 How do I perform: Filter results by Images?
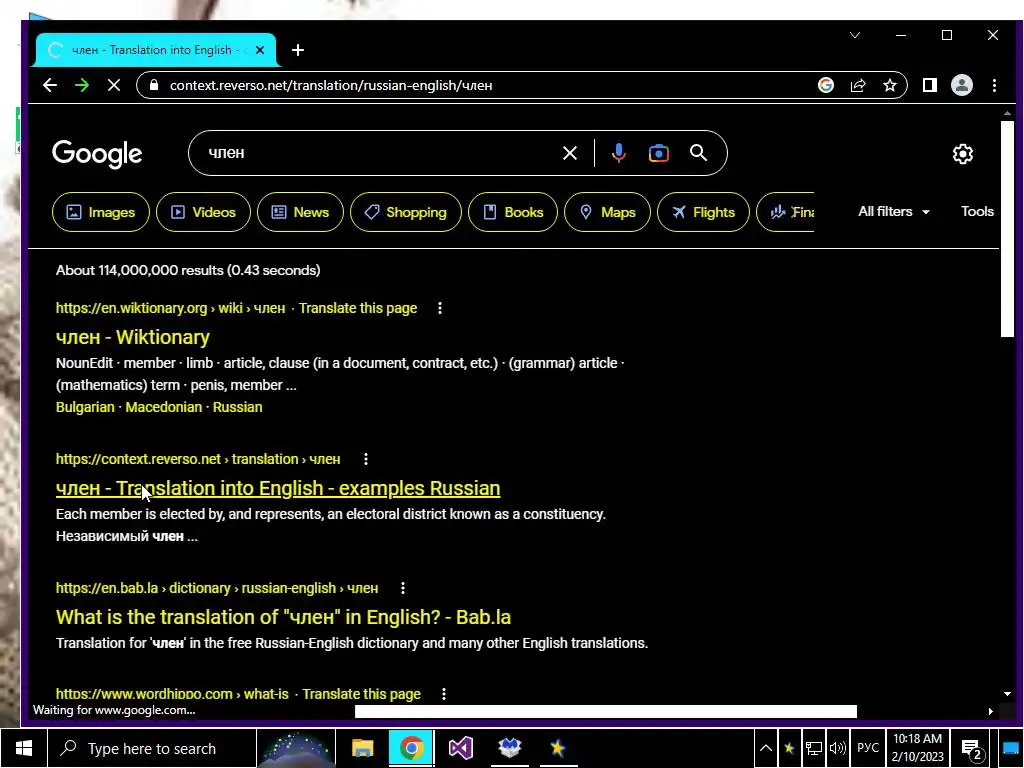tap(101, 212)
